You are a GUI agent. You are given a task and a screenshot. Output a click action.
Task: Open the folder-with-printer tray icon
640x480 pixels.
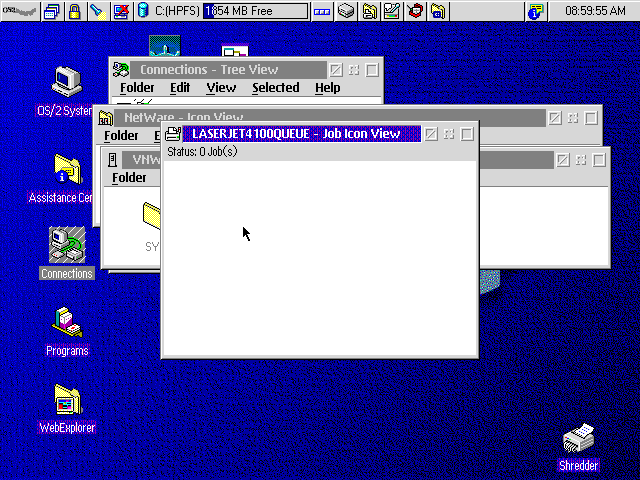[x=369, y=11]
